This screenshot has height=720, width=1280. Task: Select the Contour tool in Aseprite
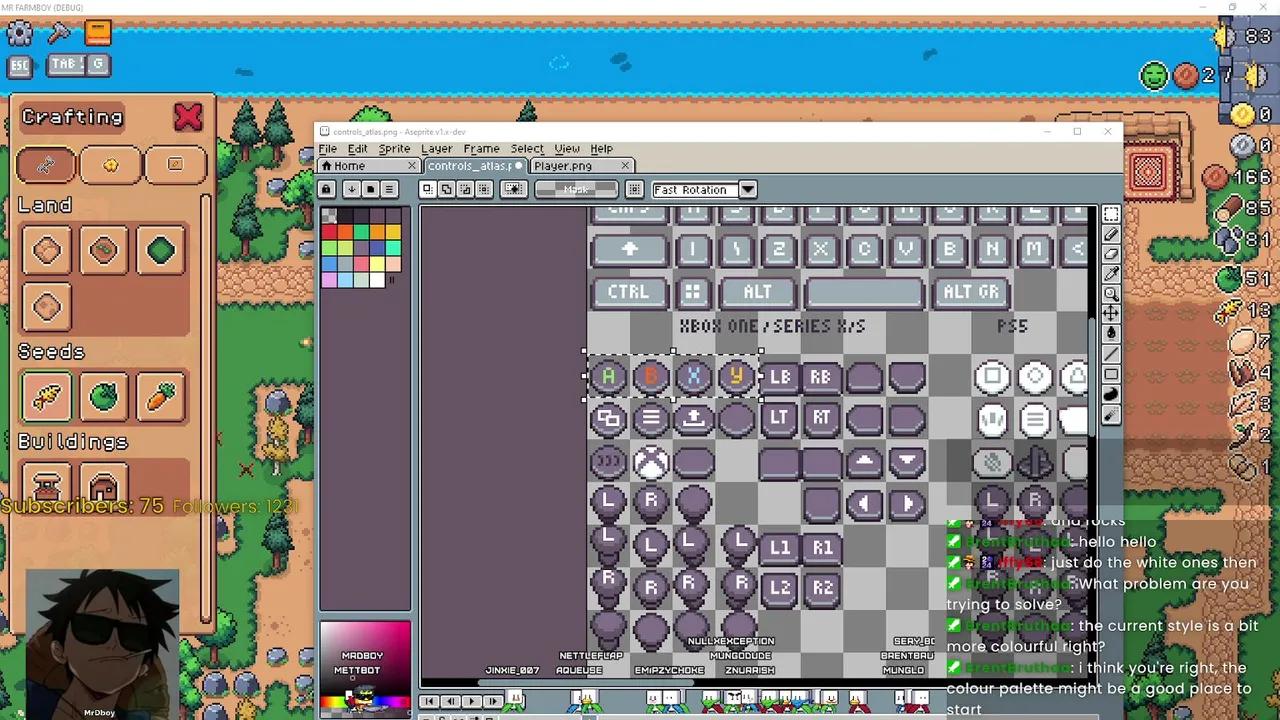coord(1111,394)
